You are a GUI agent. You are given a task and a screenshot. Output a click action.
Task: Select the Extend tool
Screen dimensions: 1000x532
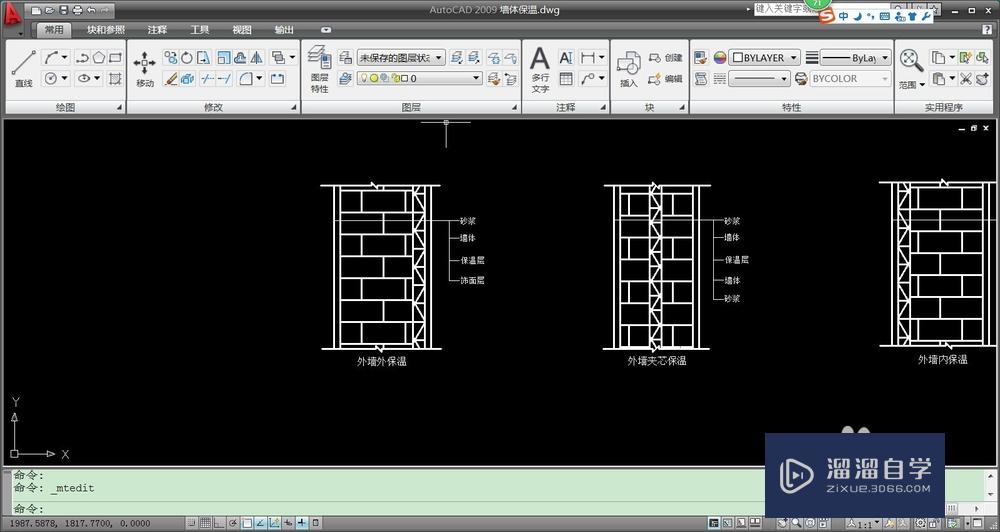[224, 78]
